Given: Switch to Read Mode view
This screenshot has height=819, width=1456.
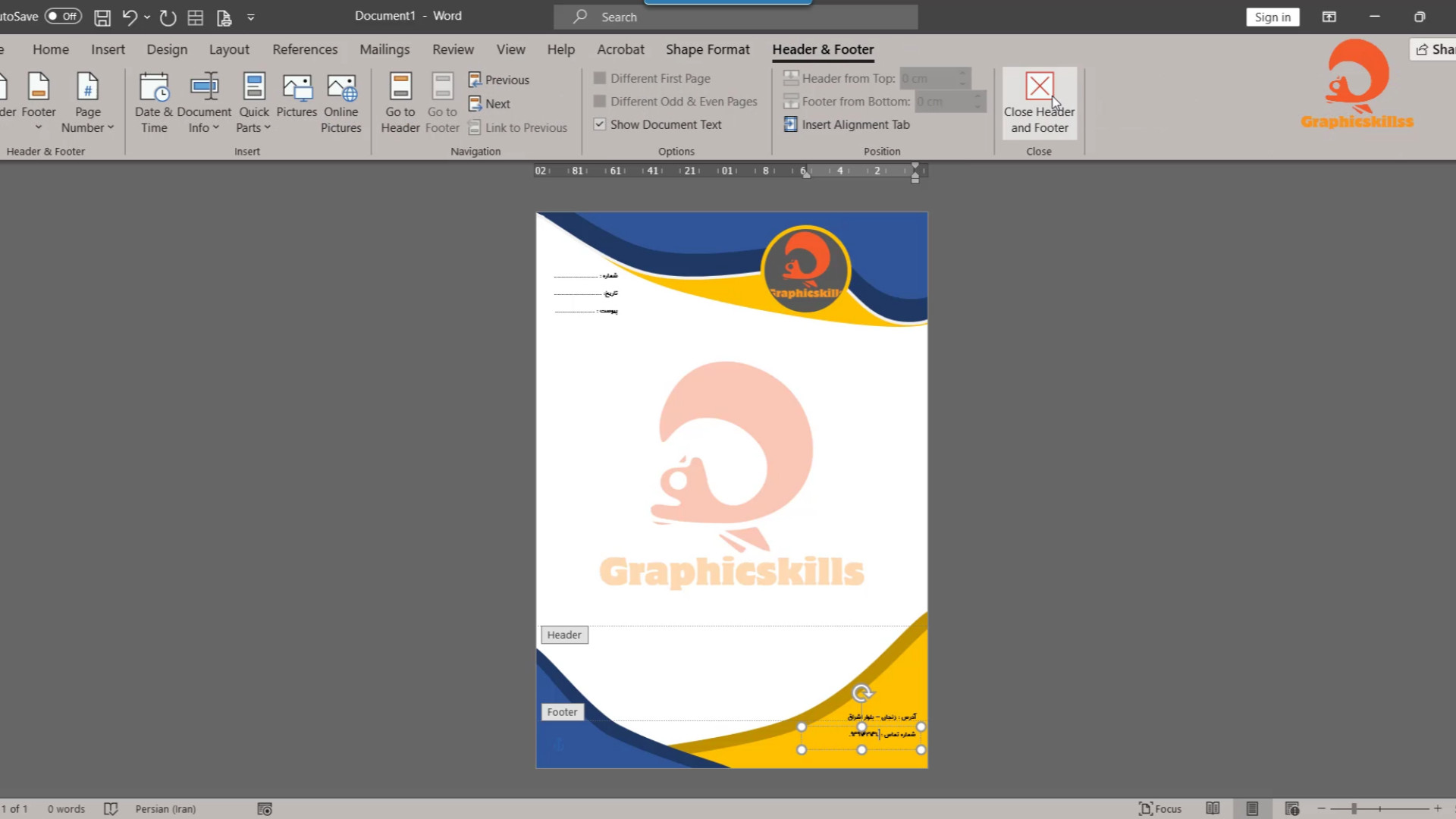Looking at the screenshot, I should pos(1213,808).
